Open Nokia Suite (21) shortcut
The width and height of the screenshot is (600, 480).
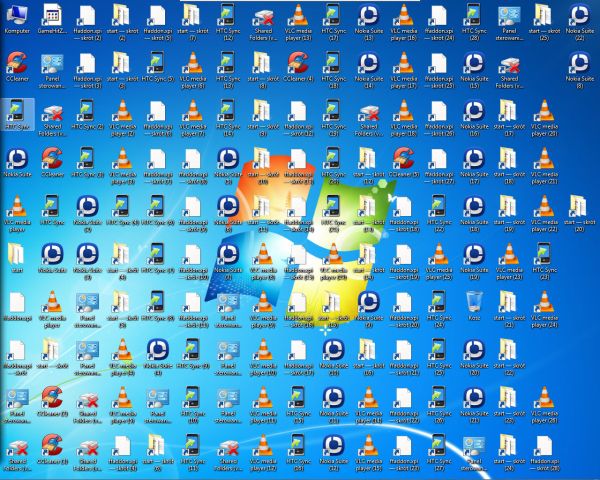475,406
